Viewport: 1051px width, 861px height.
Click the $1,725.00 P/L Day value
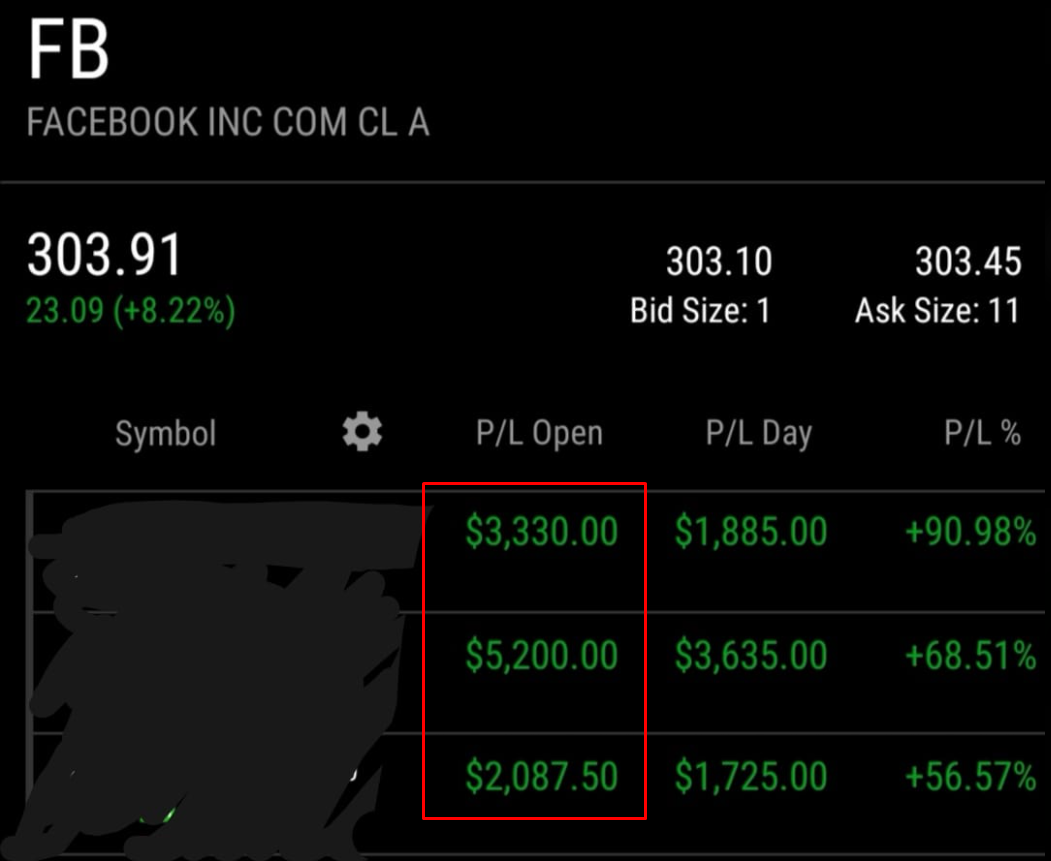751,776
